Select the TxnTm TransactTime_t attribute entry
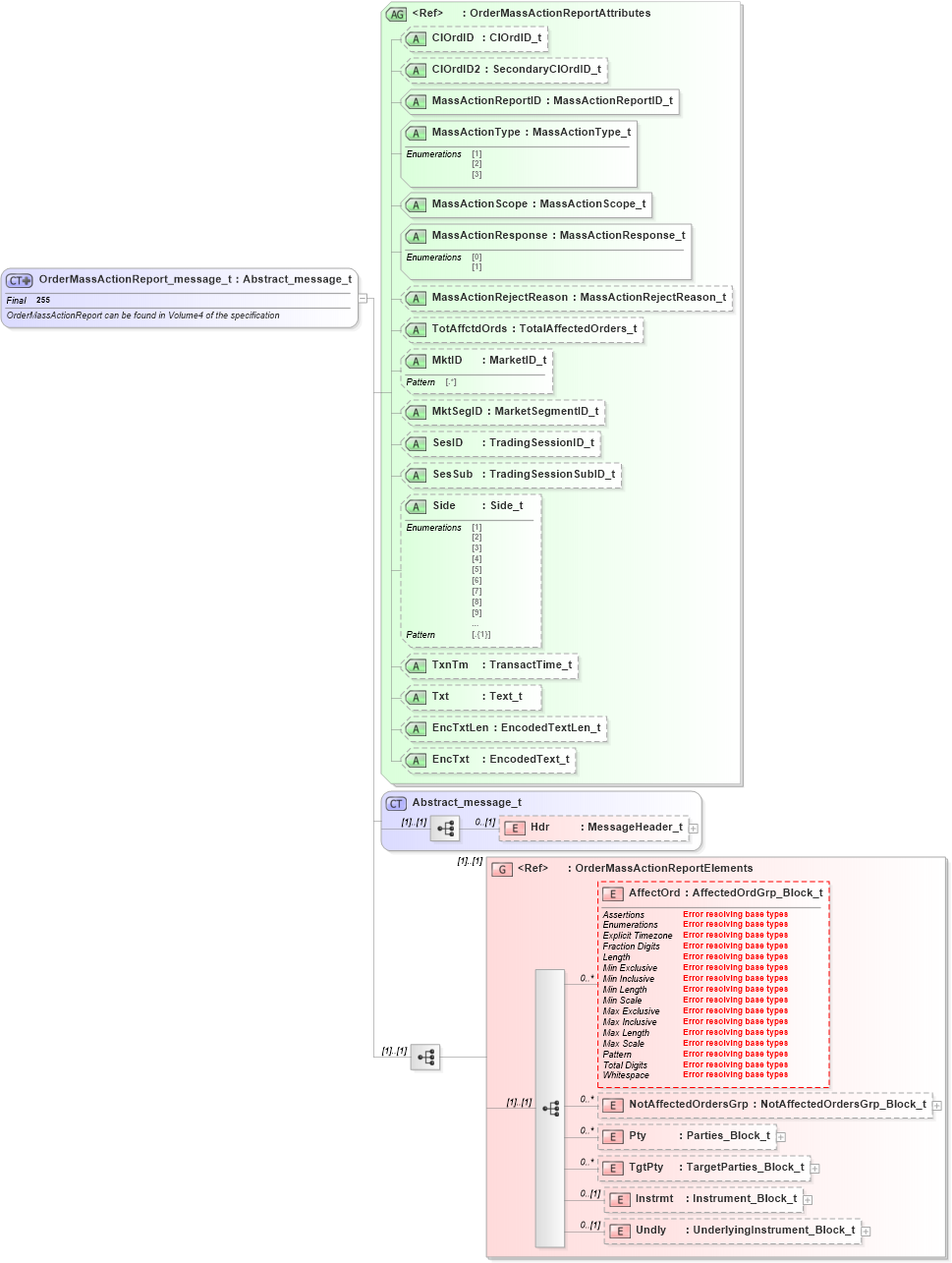The image size is (952, 1263). tap(491, 665)
